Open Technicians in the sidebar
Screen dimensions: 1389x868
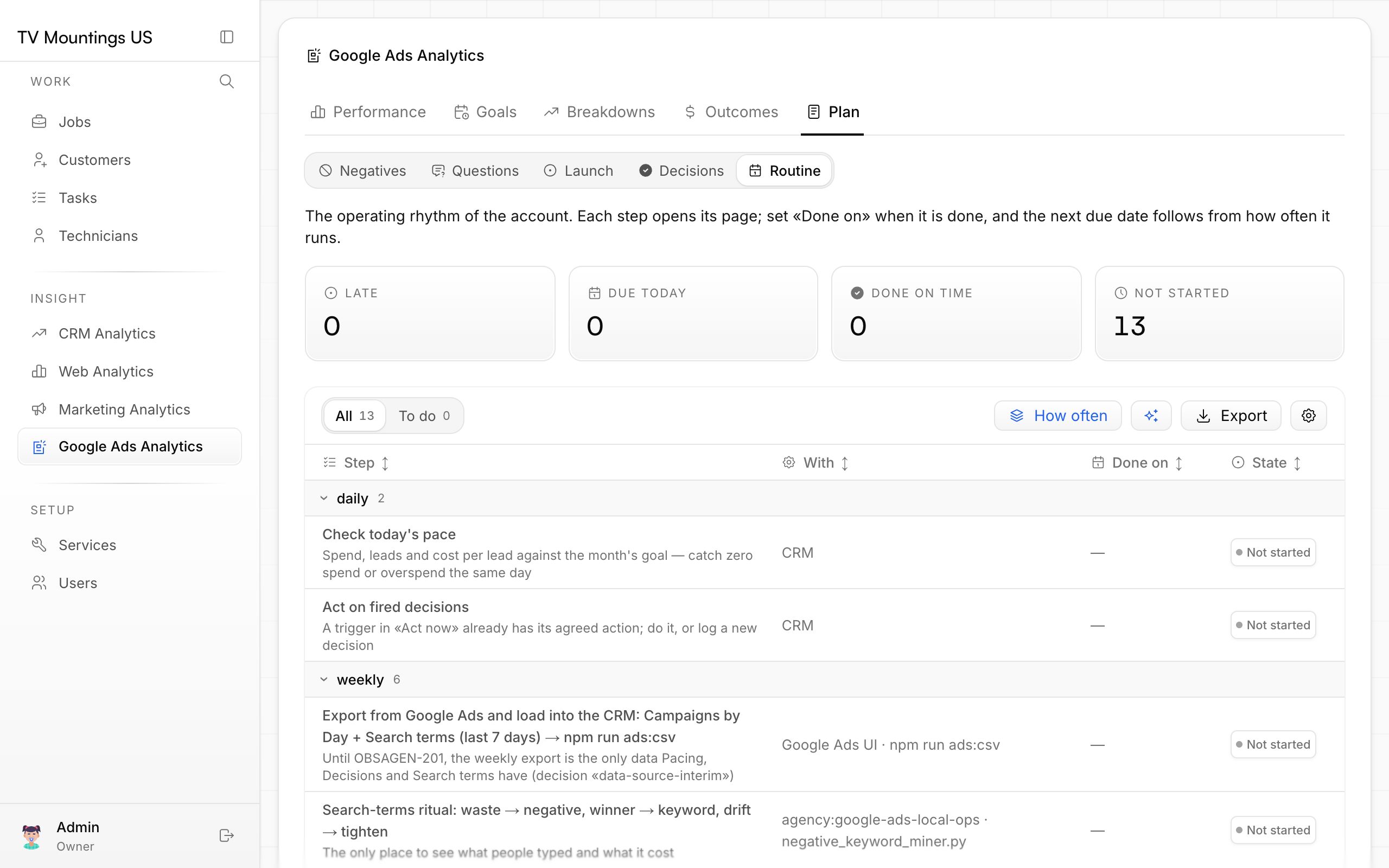point(130,235)
